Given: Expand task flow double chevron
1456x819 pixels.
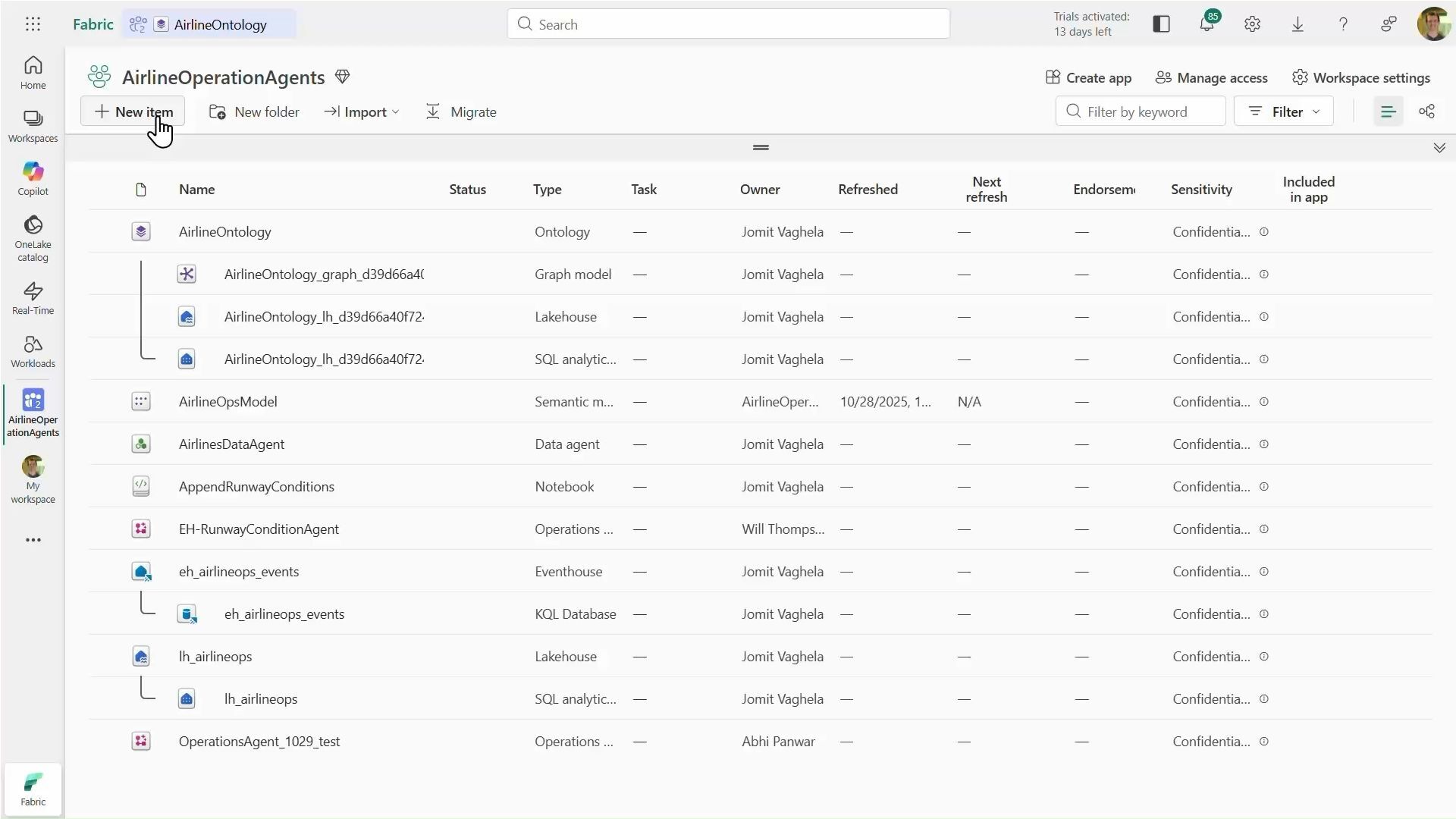Looking at the screenshot, I should (x=1439, y=148).
